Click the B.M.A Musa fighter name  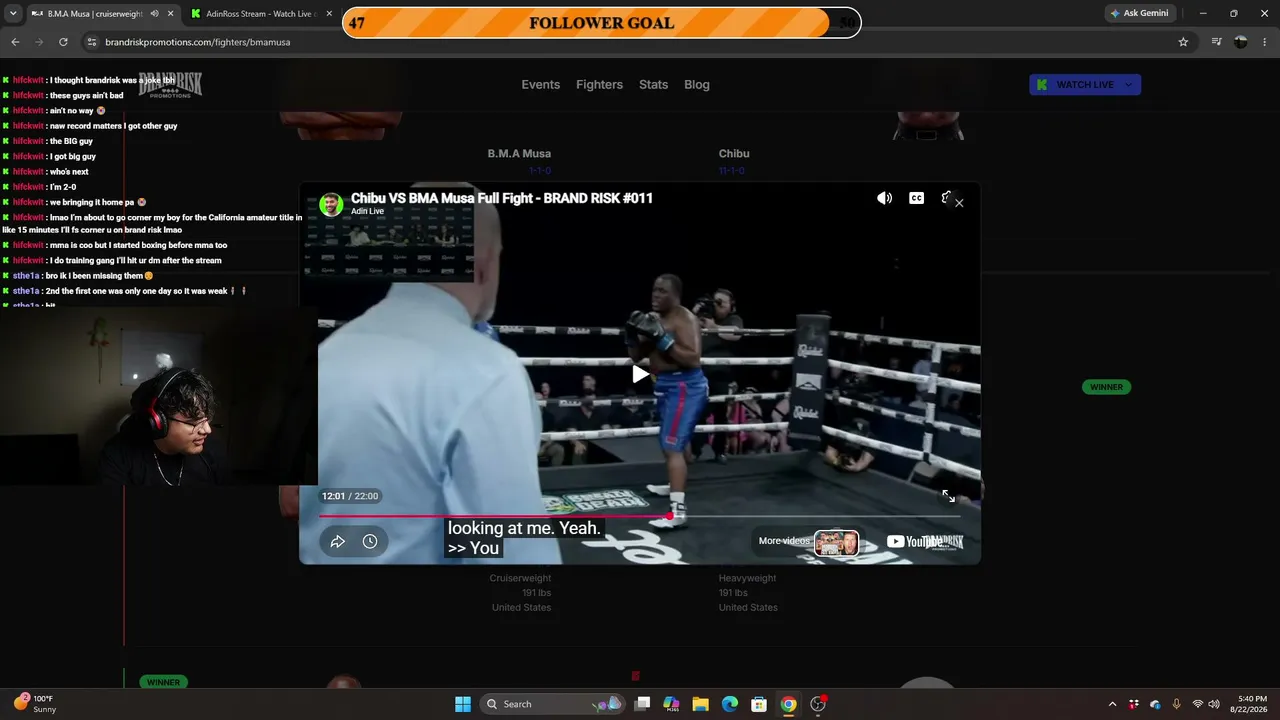coord(519,154)
